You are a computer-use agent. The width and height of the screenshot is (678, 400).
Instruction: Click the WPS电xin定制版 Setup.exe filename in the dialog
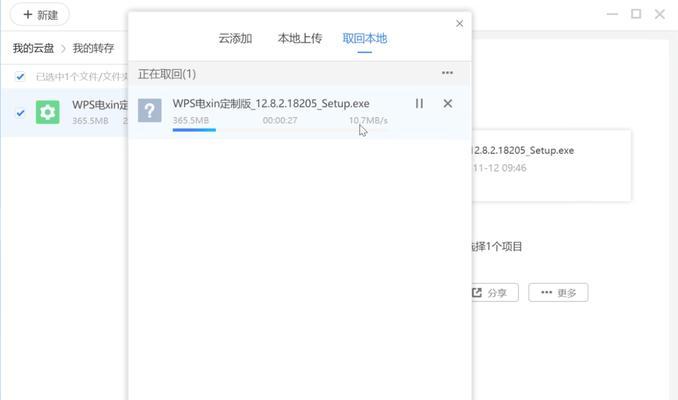pyautogui.click(x=271, y=103)
